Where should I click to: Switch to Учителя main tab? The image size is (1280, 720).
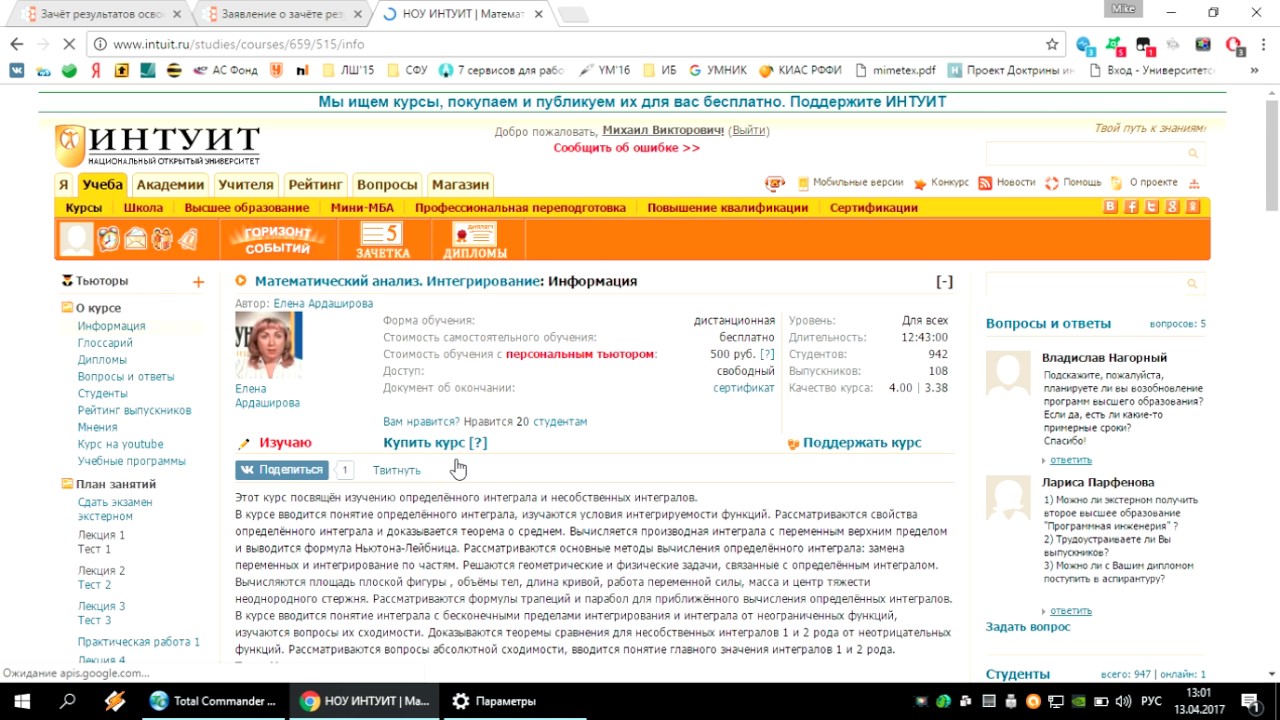[246, 184]
